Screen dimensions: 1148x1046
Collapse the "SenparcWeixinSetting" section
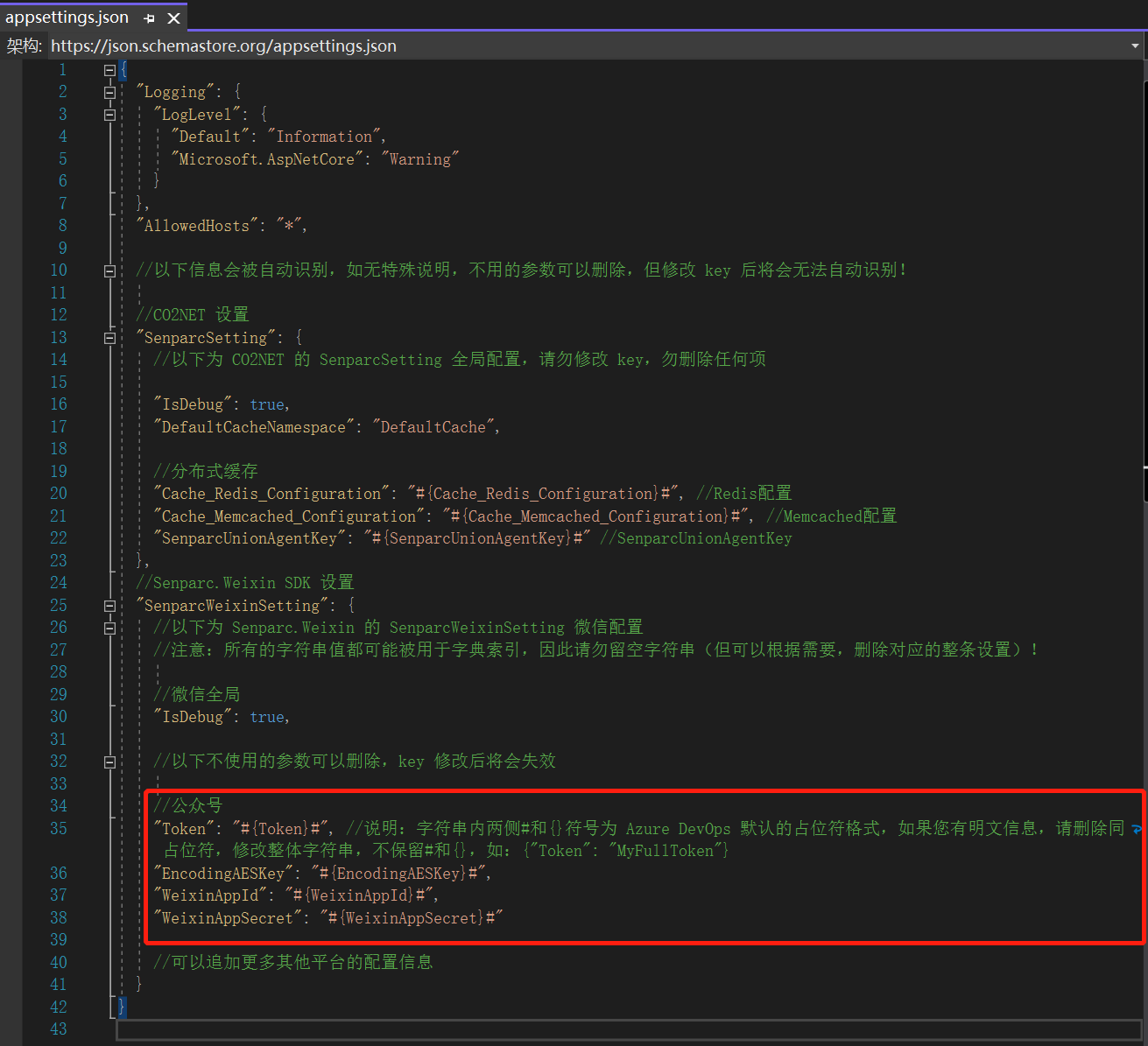pyautogui.click(x=109, y=606)
